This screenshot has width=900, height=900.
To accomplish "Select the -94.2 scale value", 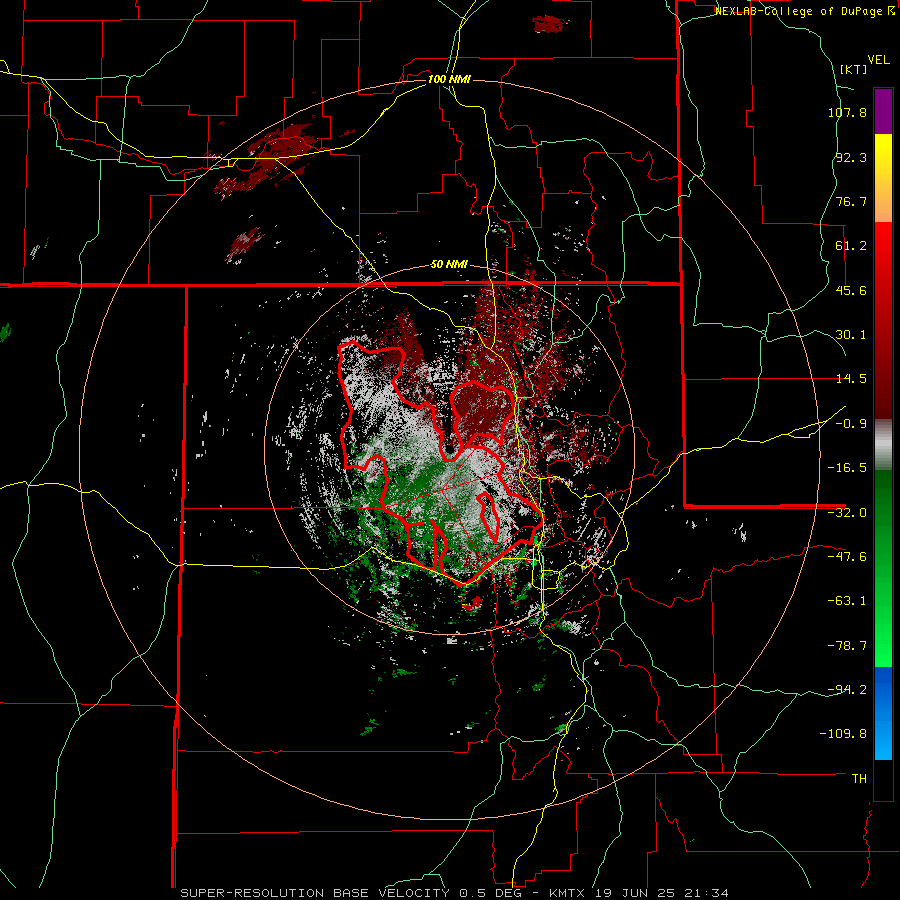I will tap(847, 690).
